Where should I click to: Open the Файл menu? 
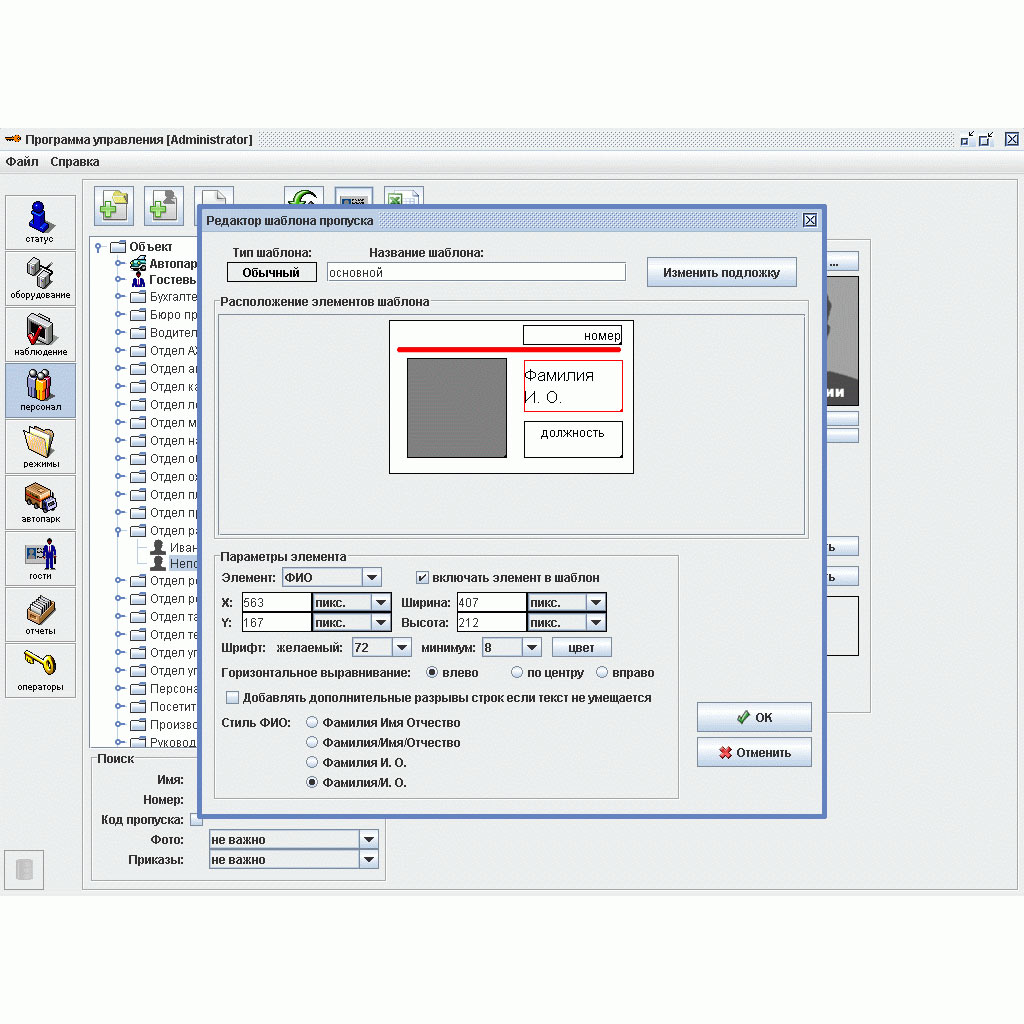(22, 161)
